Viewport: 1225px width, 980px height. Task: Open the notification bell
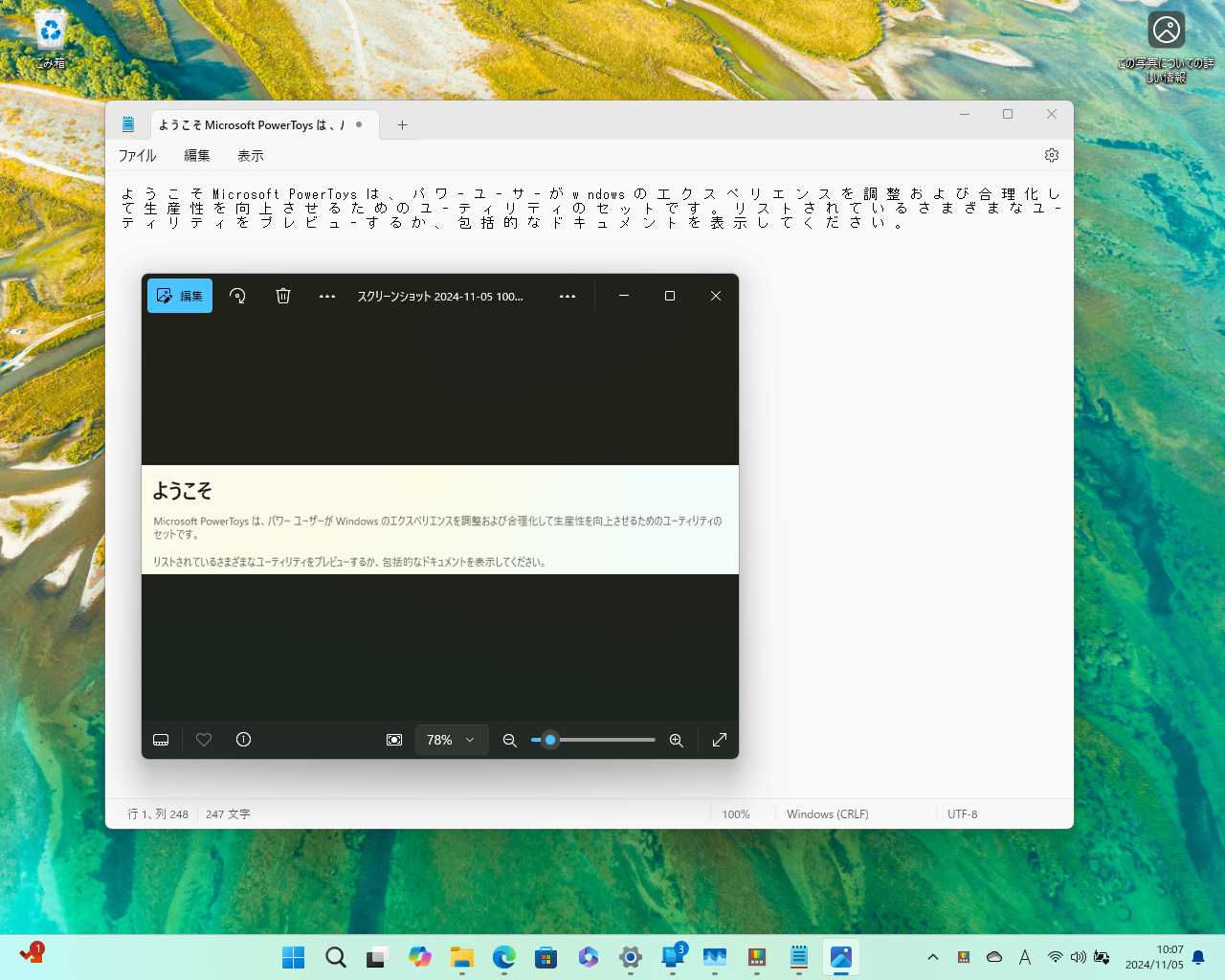click(1198, 957)
